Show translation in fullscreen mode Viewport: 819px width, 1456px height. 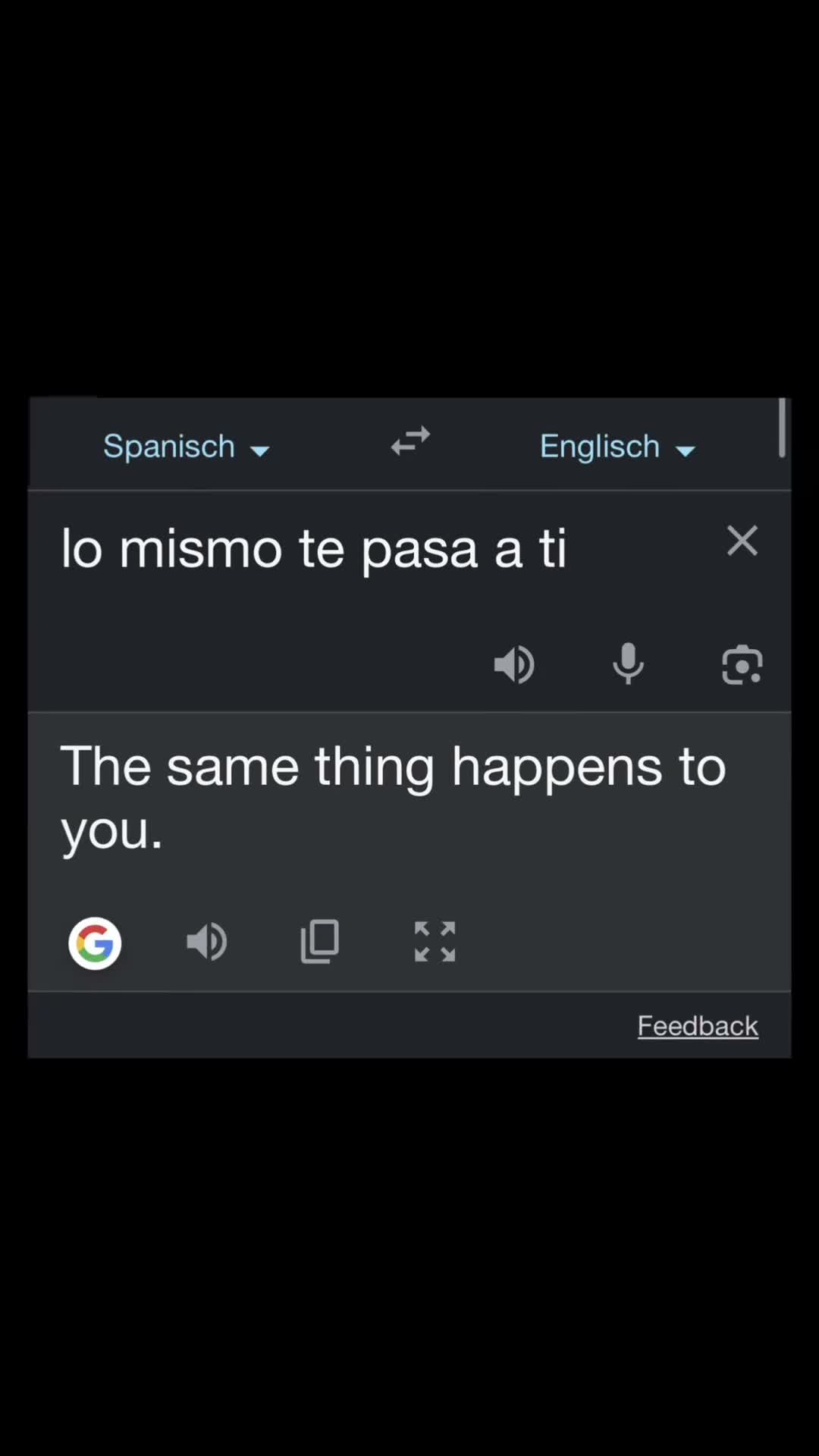[x=435, y=942]
